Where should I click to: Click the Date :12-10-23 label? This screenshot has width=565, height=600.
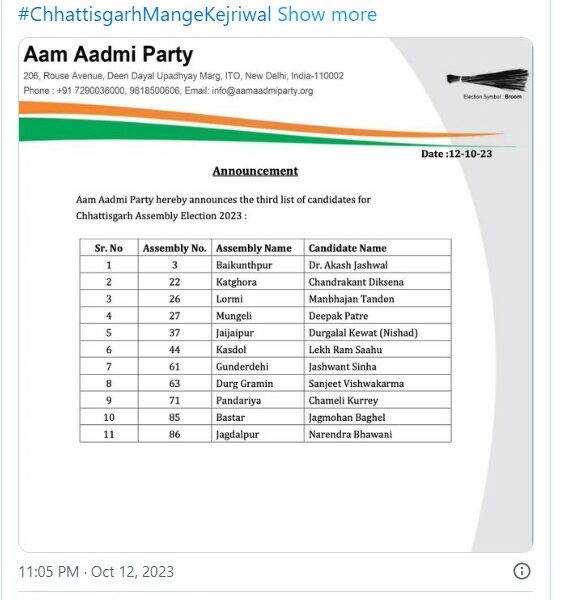point(456,154)
